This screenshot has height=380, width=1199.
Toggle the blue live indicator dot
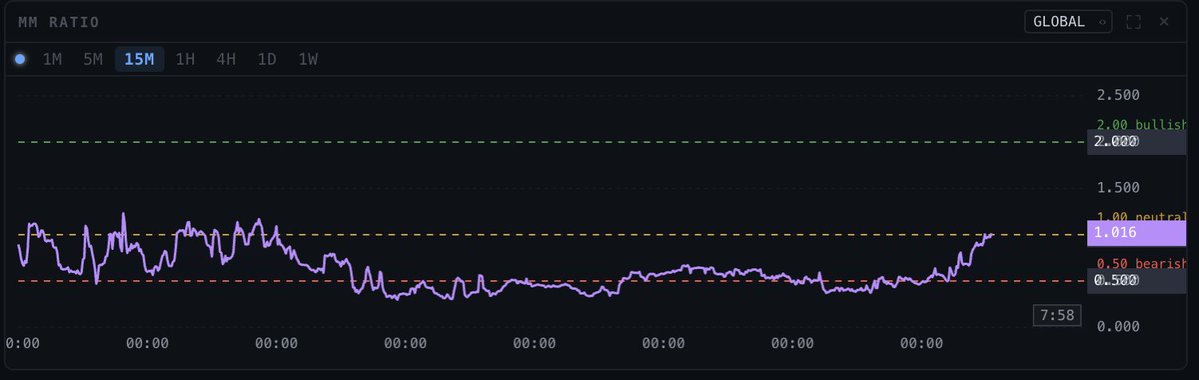coord(20,59)
